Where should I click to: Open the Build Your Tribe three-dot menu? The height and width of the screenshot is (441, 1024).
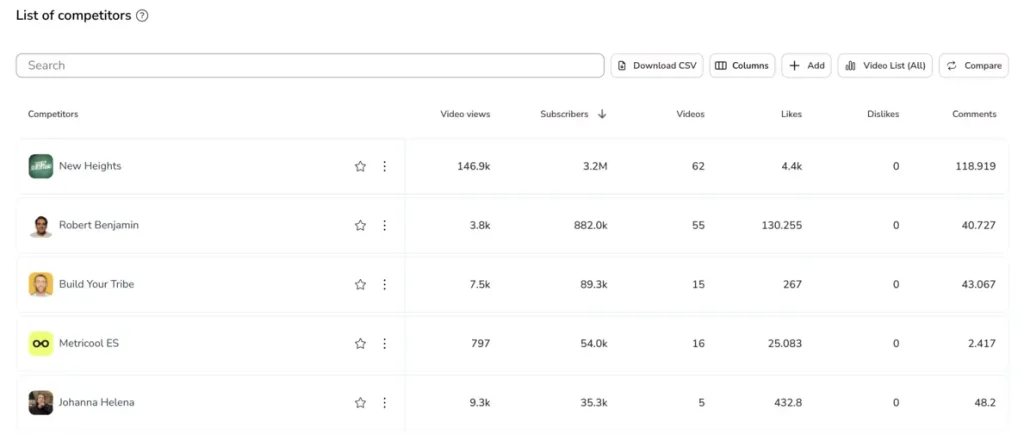pyautogui.click(x=385, y=284)
